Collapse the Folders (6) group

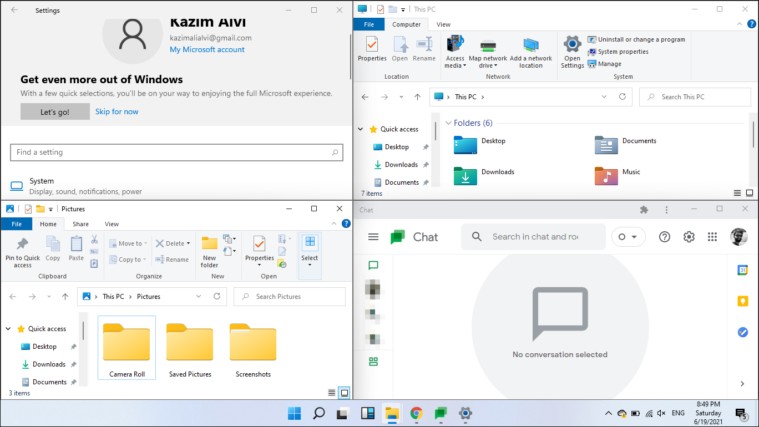click(x=448, y=123)
